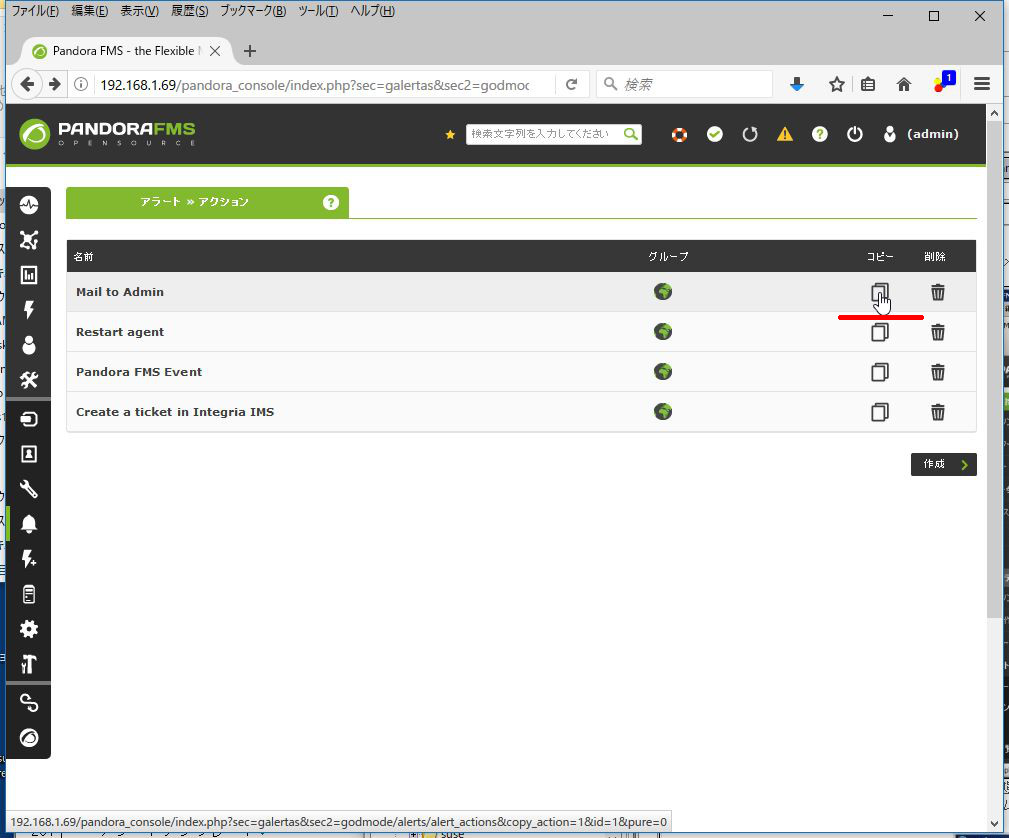Click the Pandora FMS logo
This screenshot has height=838, width=1009.
pyautogui.click(x=107, y=134)
